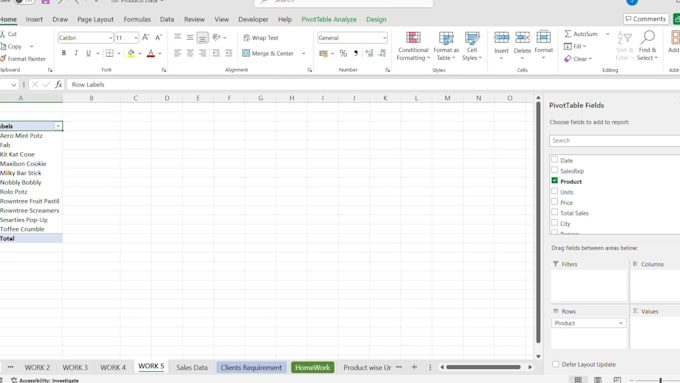Switch to the HomeWork sheet tab
This screenshot has width=680, height=383.
tap(313, 367)
